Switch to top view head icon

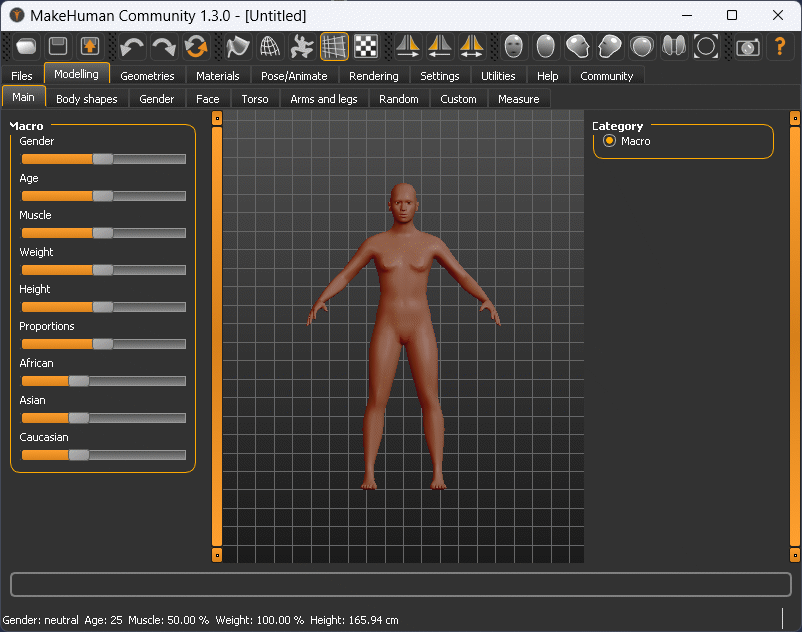(x=642, y=47)
